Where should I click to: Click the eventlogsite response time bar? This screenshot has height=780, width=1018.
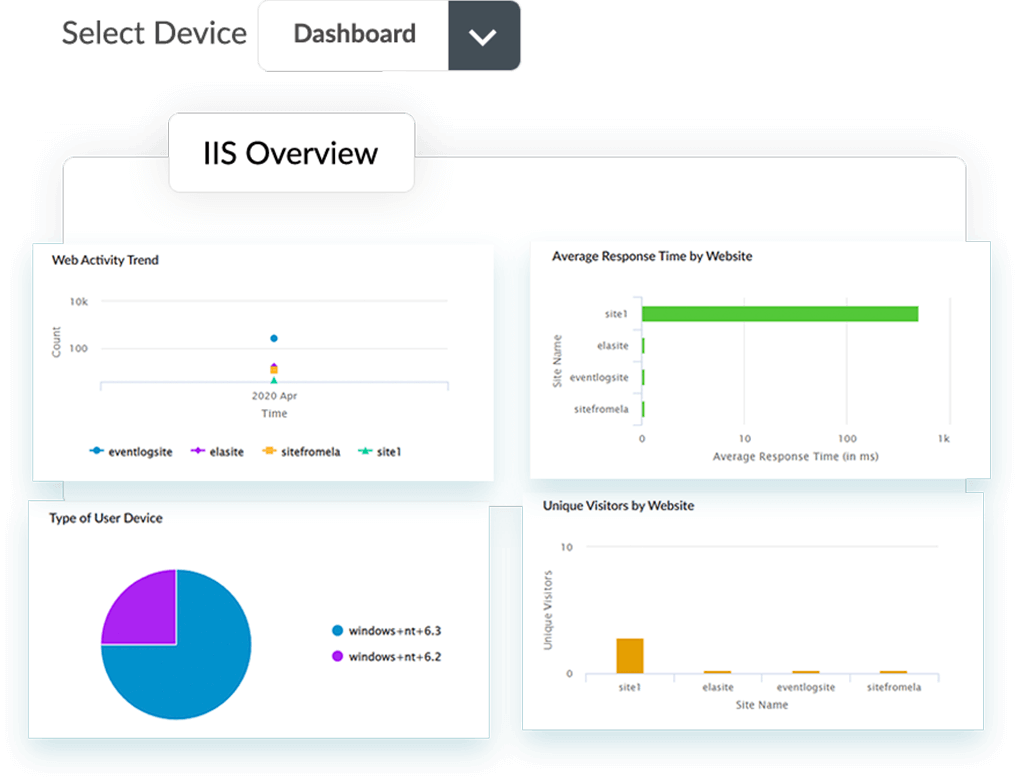click(643, 377)
